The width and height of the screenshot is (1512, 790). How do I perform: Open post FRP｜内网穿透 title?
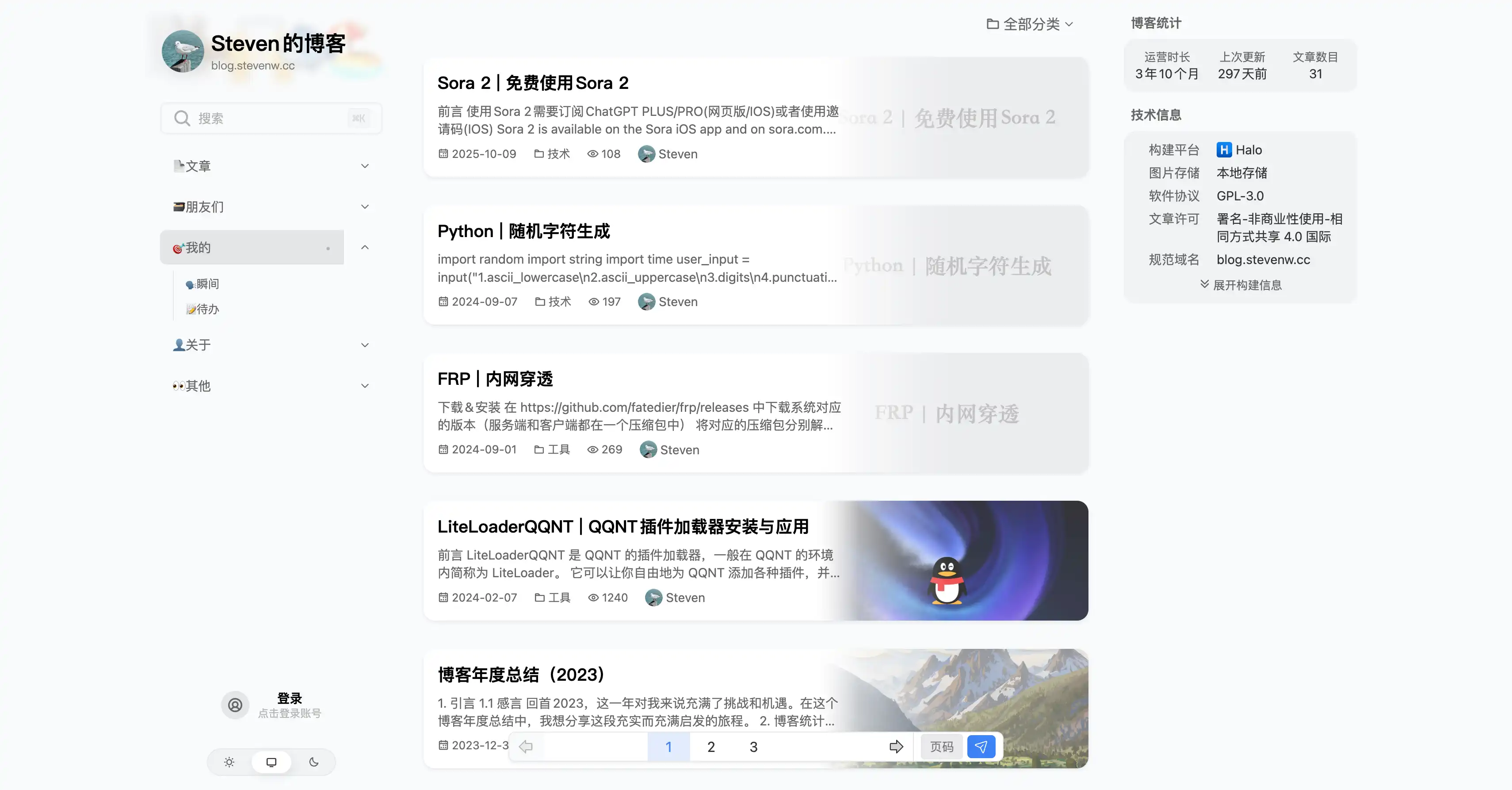tap(495, 379)
